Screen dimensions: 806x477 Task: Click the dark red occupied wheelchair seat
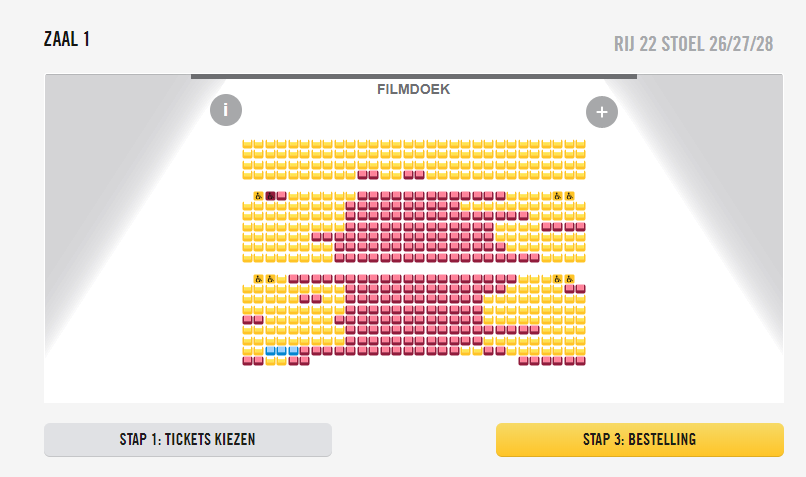pos(270,196)
